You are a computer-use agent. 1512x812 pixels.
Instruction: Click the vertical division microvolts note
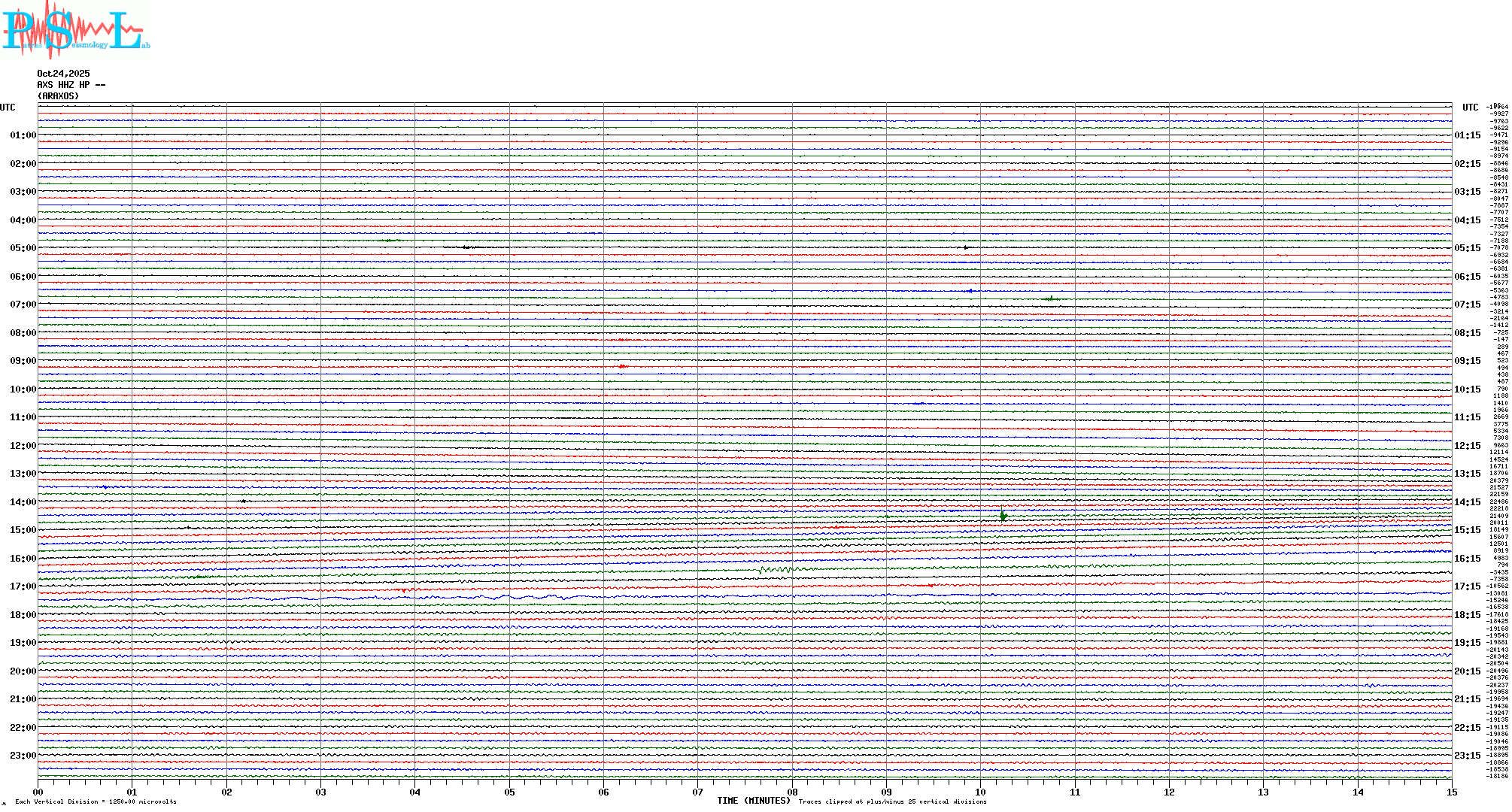coord(96,802)
